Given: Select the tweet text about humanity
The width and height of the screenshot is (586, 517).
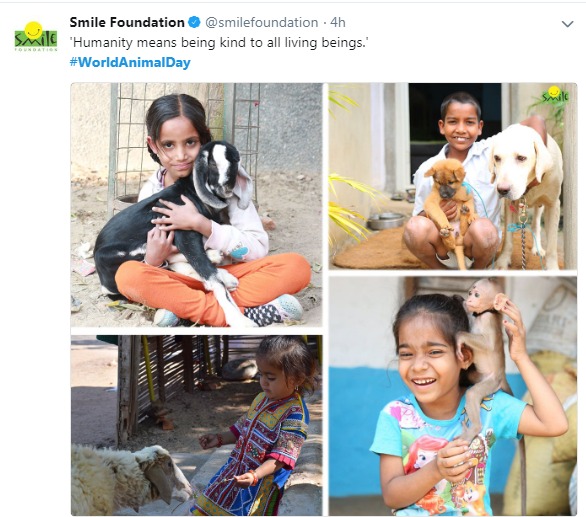Looking at the screenshot, I should coord(219,43).
